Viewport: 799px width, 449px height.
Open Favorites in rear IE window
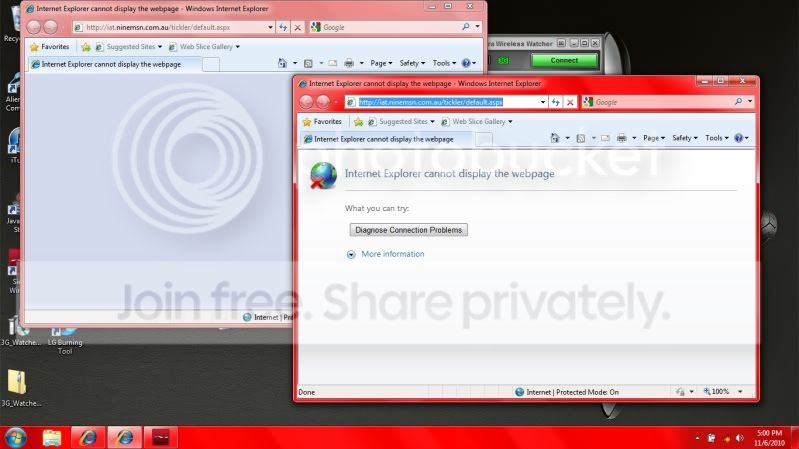(x=49, y=47)
